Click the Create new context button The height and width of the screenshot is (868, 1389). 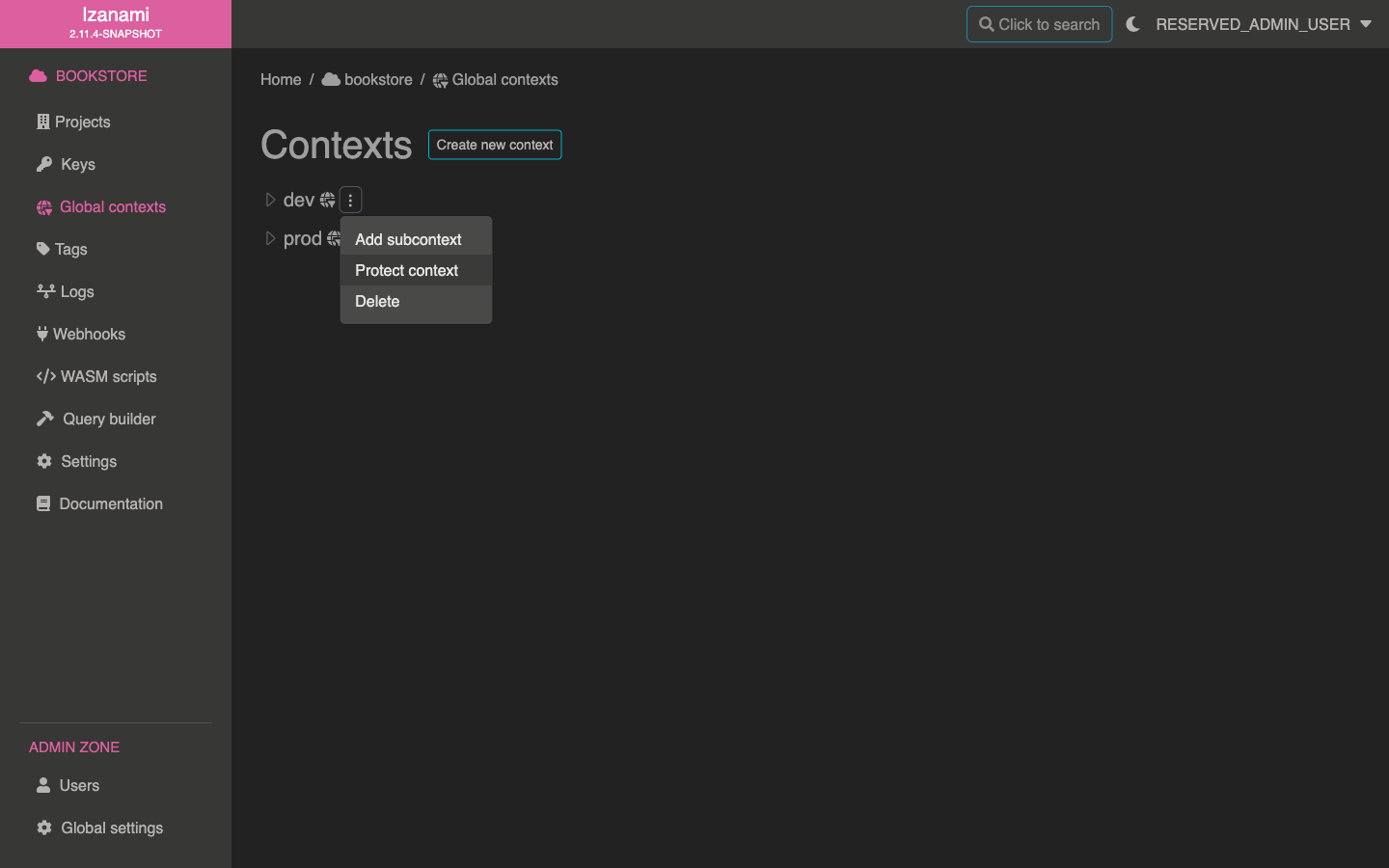click(x=495, y=145)
